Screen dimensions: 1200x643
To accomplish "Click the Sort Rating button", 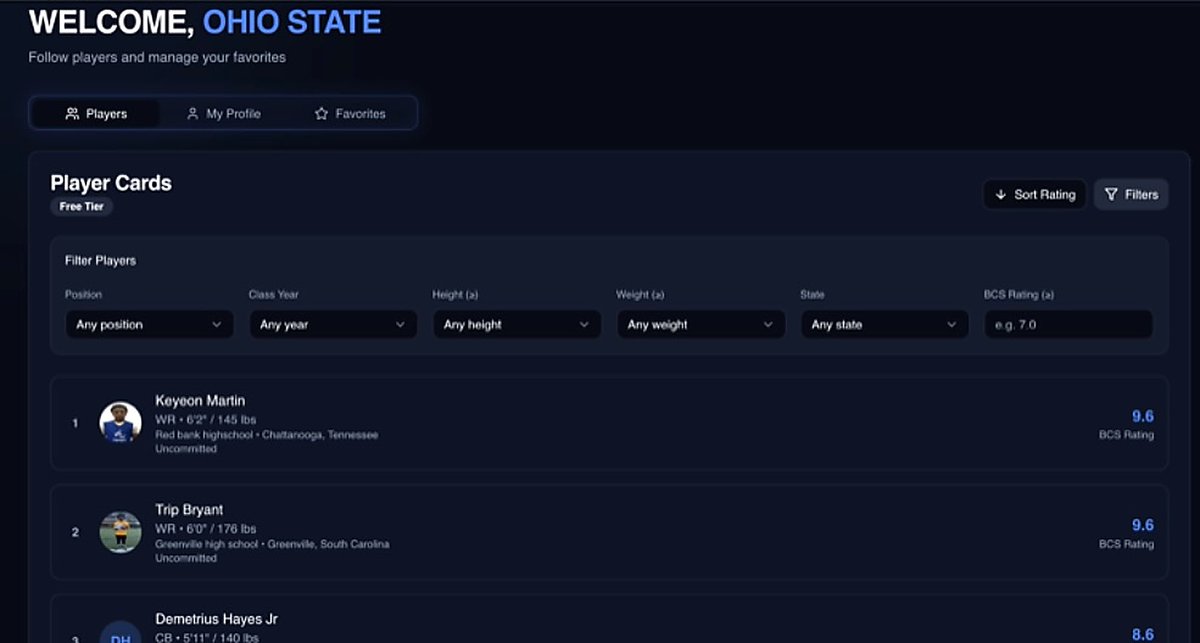I will click(1034, 194).
